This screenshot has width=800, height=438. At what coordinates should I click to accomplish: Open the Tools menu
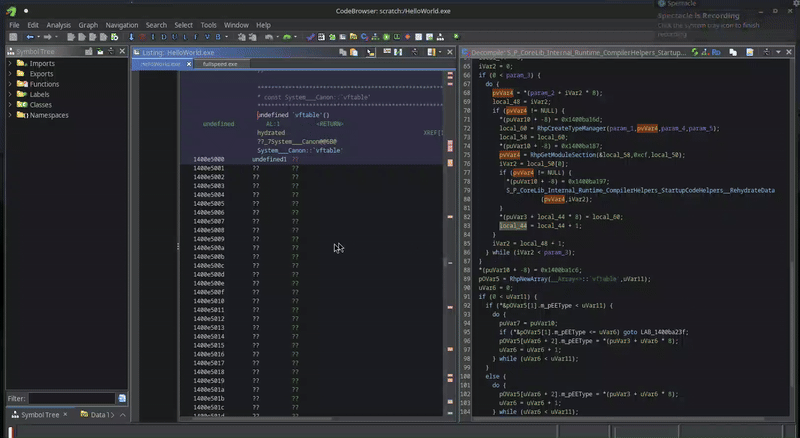[208, 25]
